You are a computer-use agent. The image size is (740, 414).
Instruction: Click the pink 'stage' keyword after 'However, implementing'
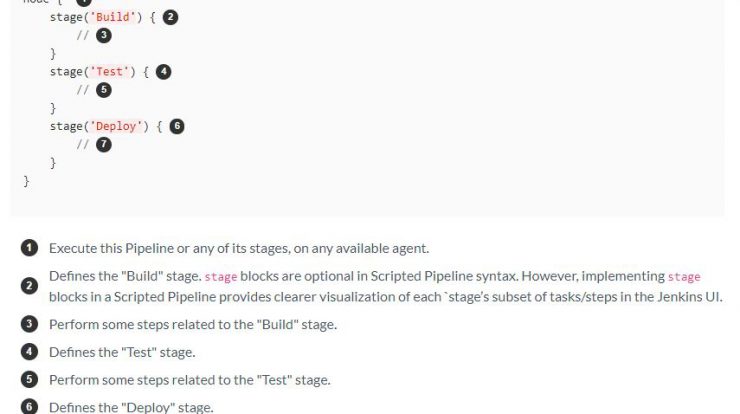(684, 277)
